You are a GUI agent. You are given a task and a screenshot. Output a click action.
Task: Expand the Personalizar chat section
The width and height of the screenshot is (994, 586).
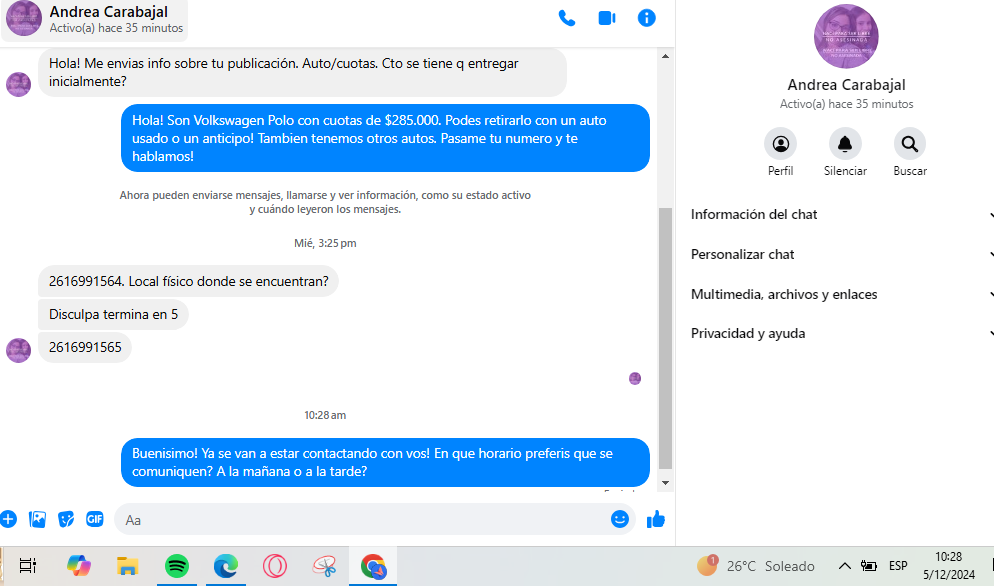pyautogui.click(x=842, y=254)
